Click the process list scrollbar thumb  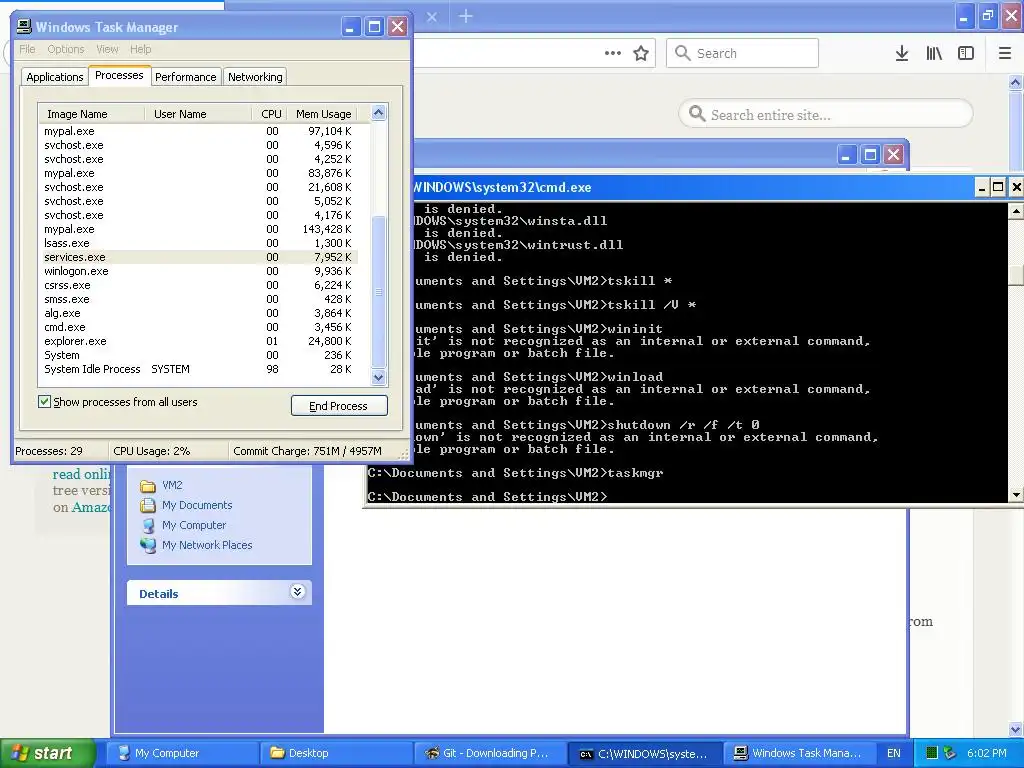tap(379, 291)
